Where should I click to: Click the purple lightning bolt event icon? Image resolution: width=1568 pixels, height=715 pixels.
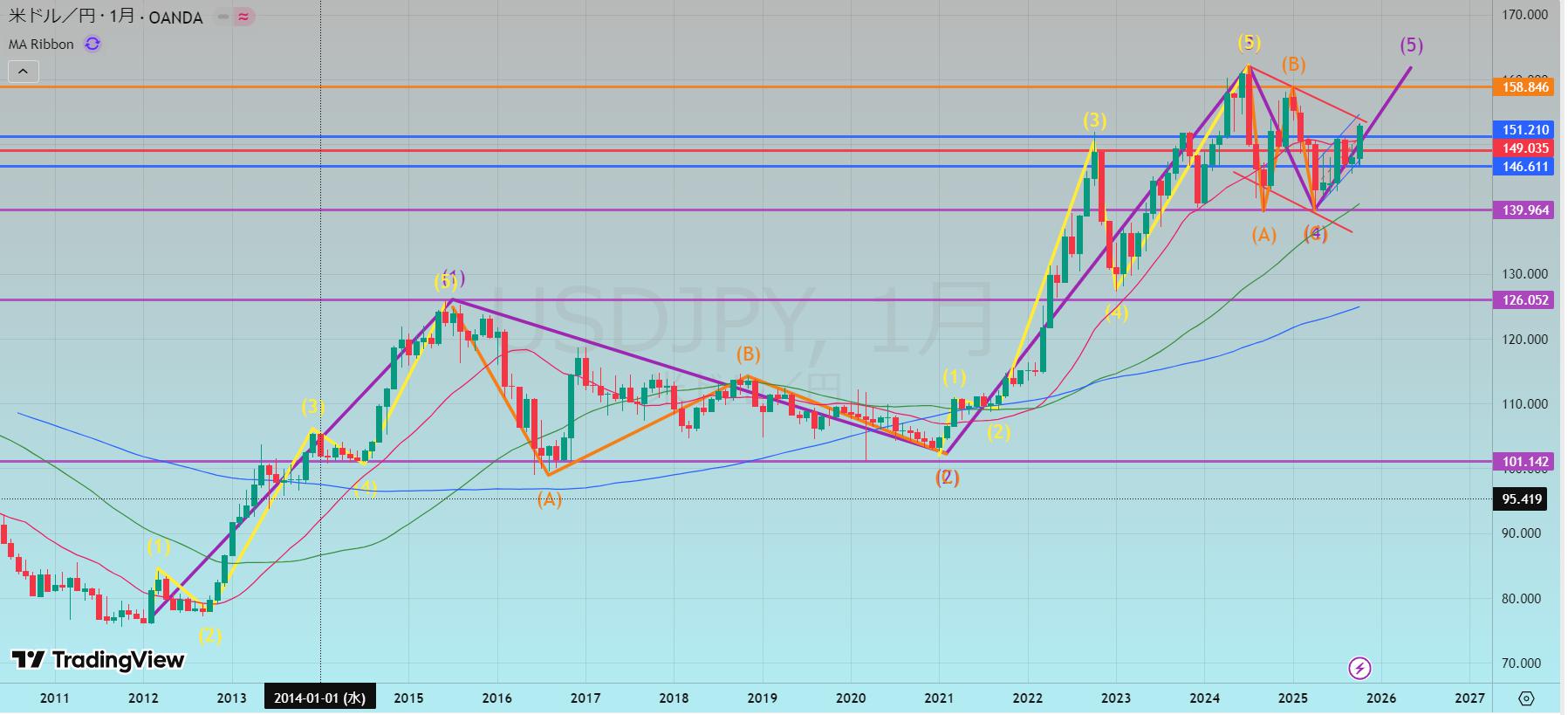click(x=1359, y=669)
